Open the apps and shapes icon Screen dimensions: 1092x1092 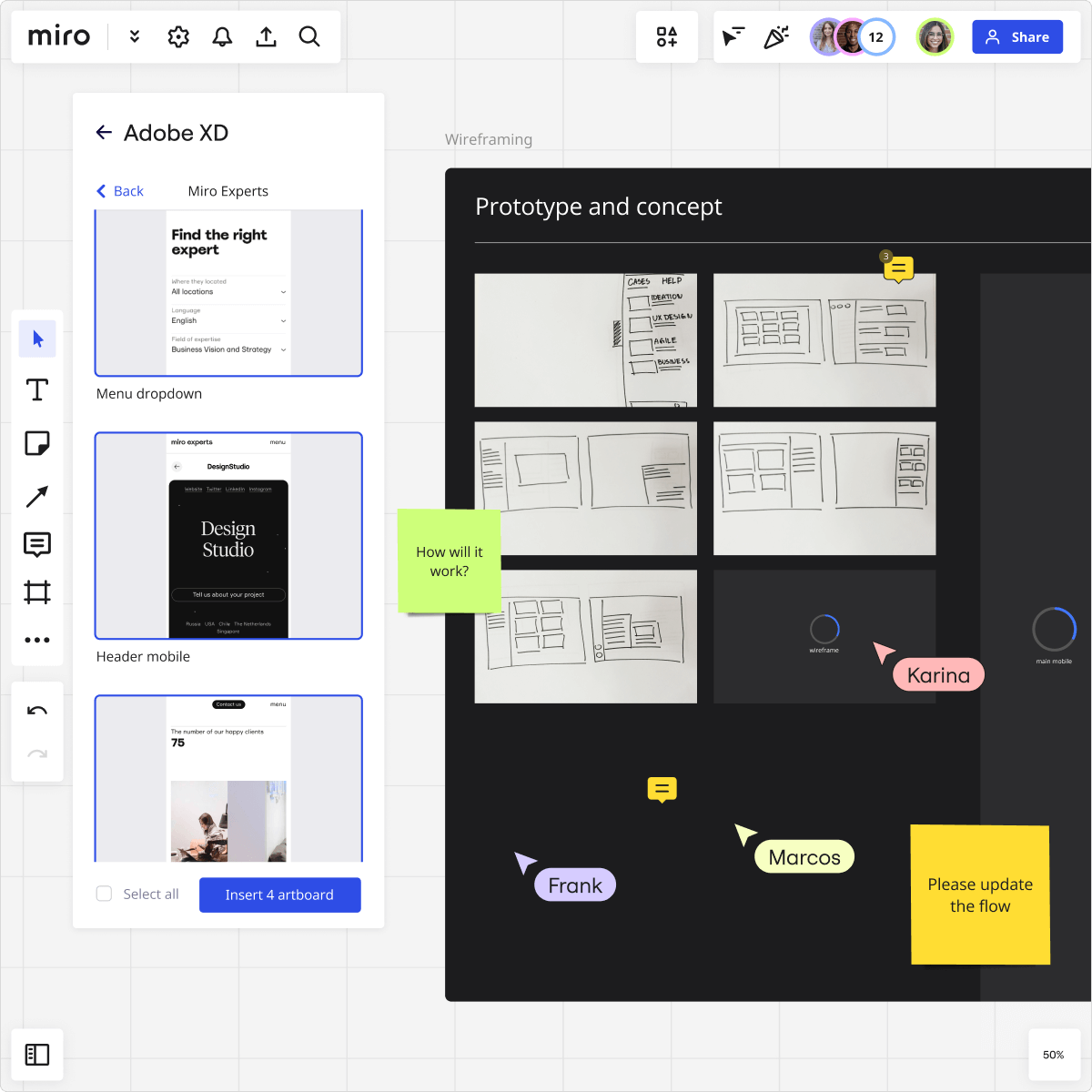tap(667, 36)
